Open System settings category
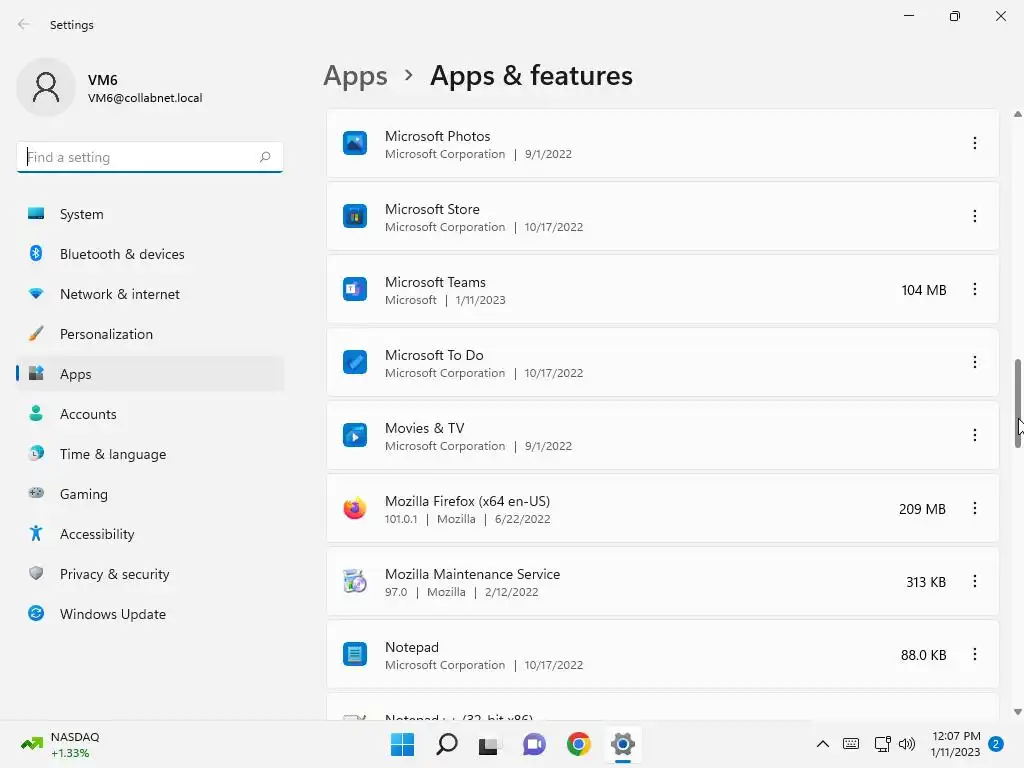This screenshot has width=1024, height=768. click(150, 214)
